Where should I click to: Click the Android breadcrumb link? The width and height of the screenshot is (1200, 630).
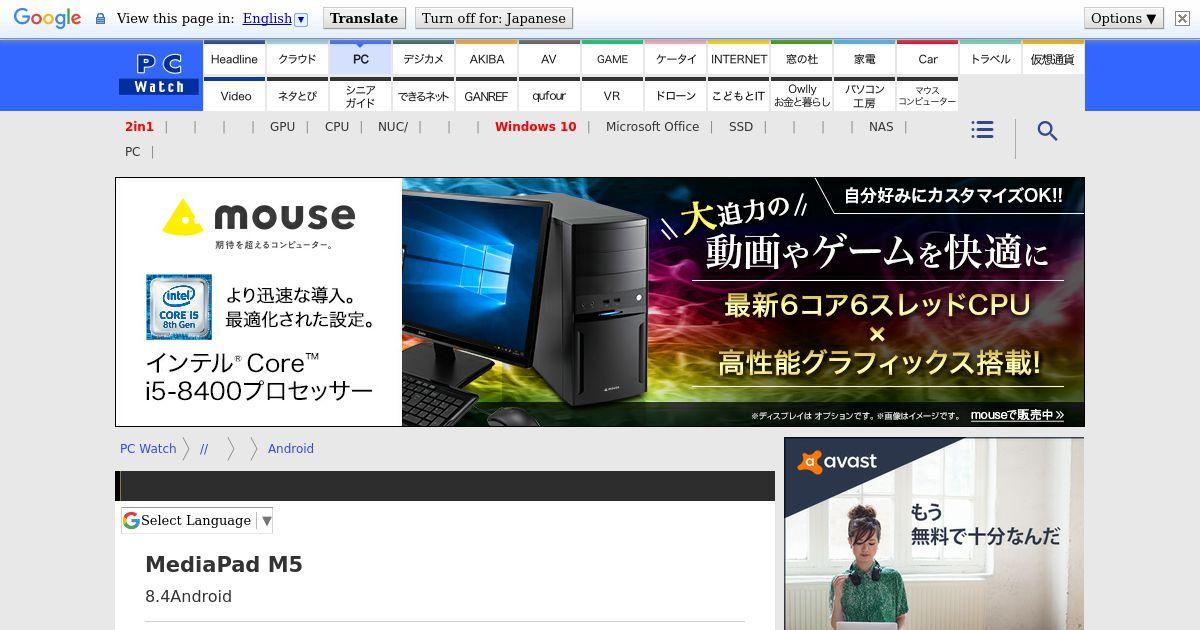[x=291, y=449]
